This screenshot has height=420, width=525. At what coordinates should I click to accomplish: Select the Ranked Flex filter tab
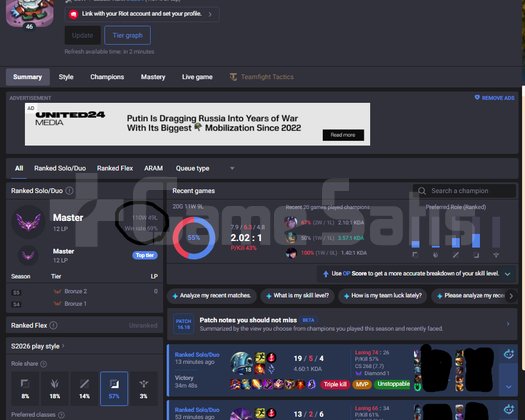coord(115,168)
